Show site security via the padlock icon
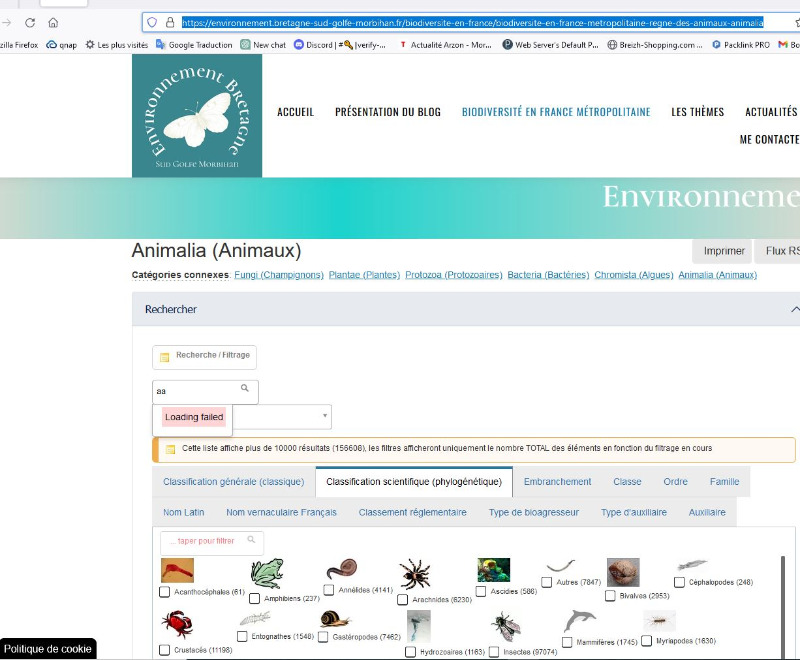The image size is (800, 660). 170,22
